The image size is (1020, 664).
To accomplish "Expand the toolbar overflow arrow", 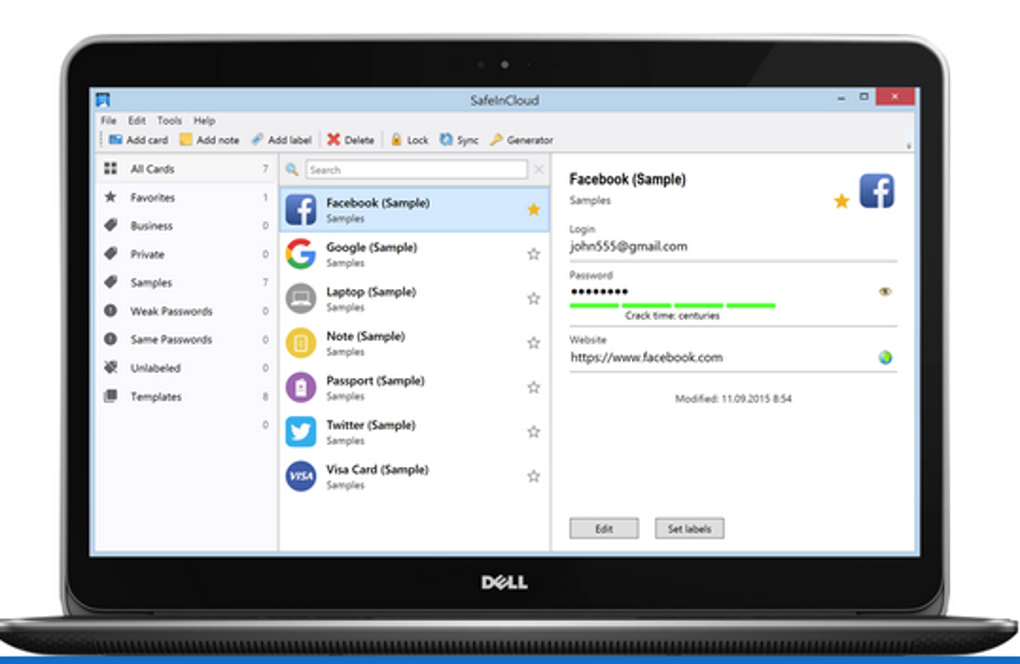I will (909, 146).
